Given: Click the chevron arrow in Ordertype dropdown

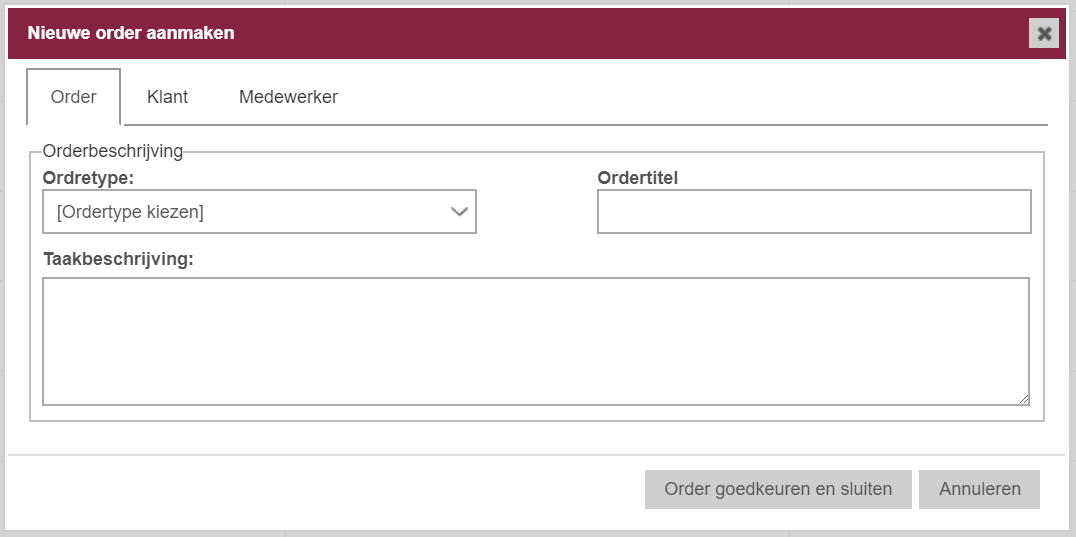Looking at the screenshot, I should point(459,212).
